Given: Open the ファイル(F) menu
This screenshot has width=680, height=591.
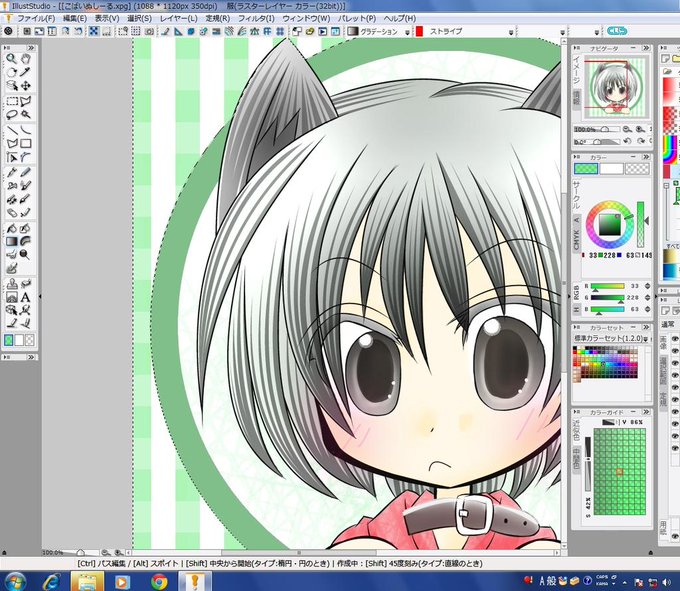Looking at the screenshot, I should [x=36, y=18].
